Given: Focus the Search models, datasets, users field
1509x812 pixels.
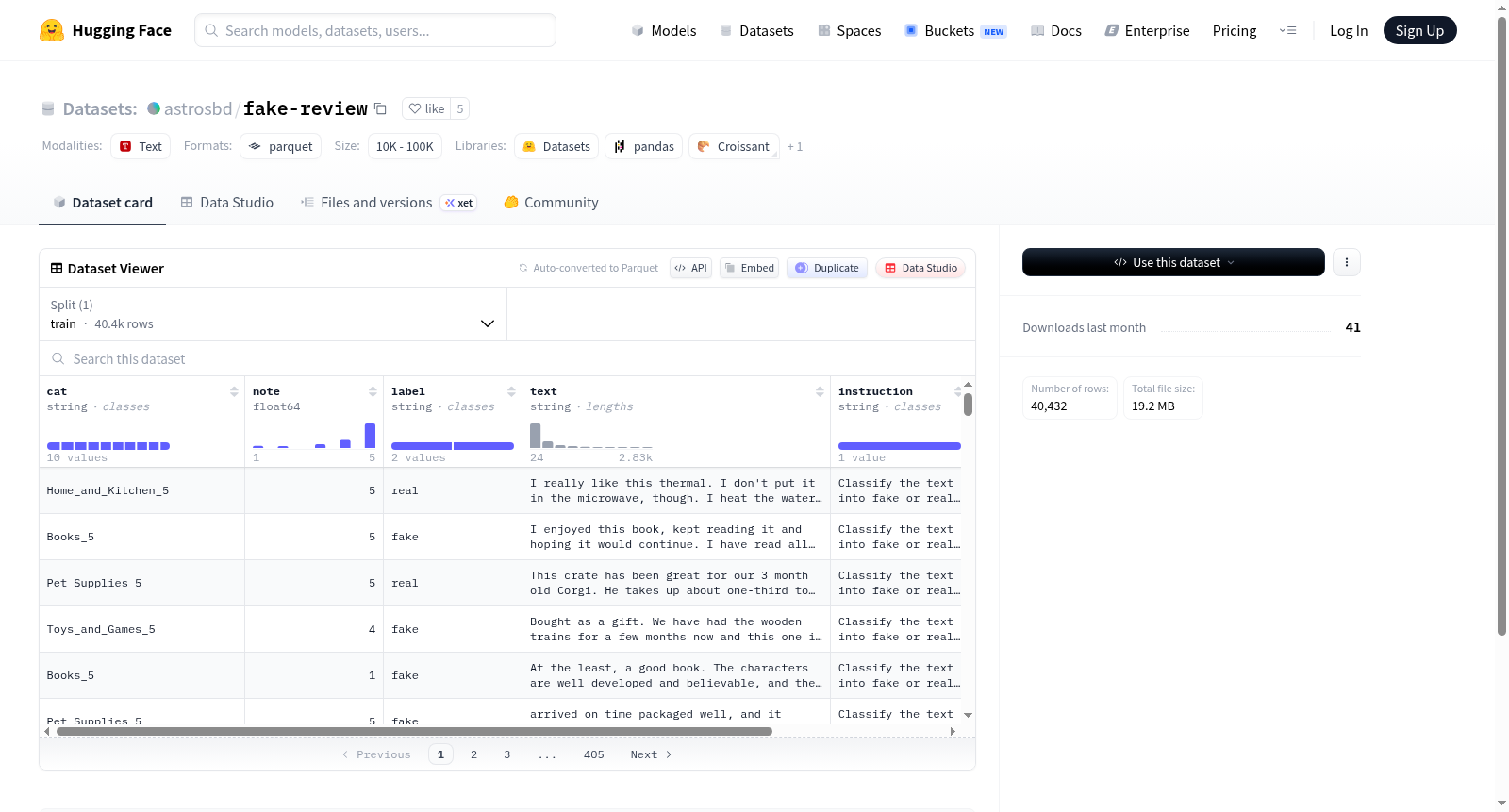Looking at the screenshot, I should pyautogui.click(x=375, y=30).
